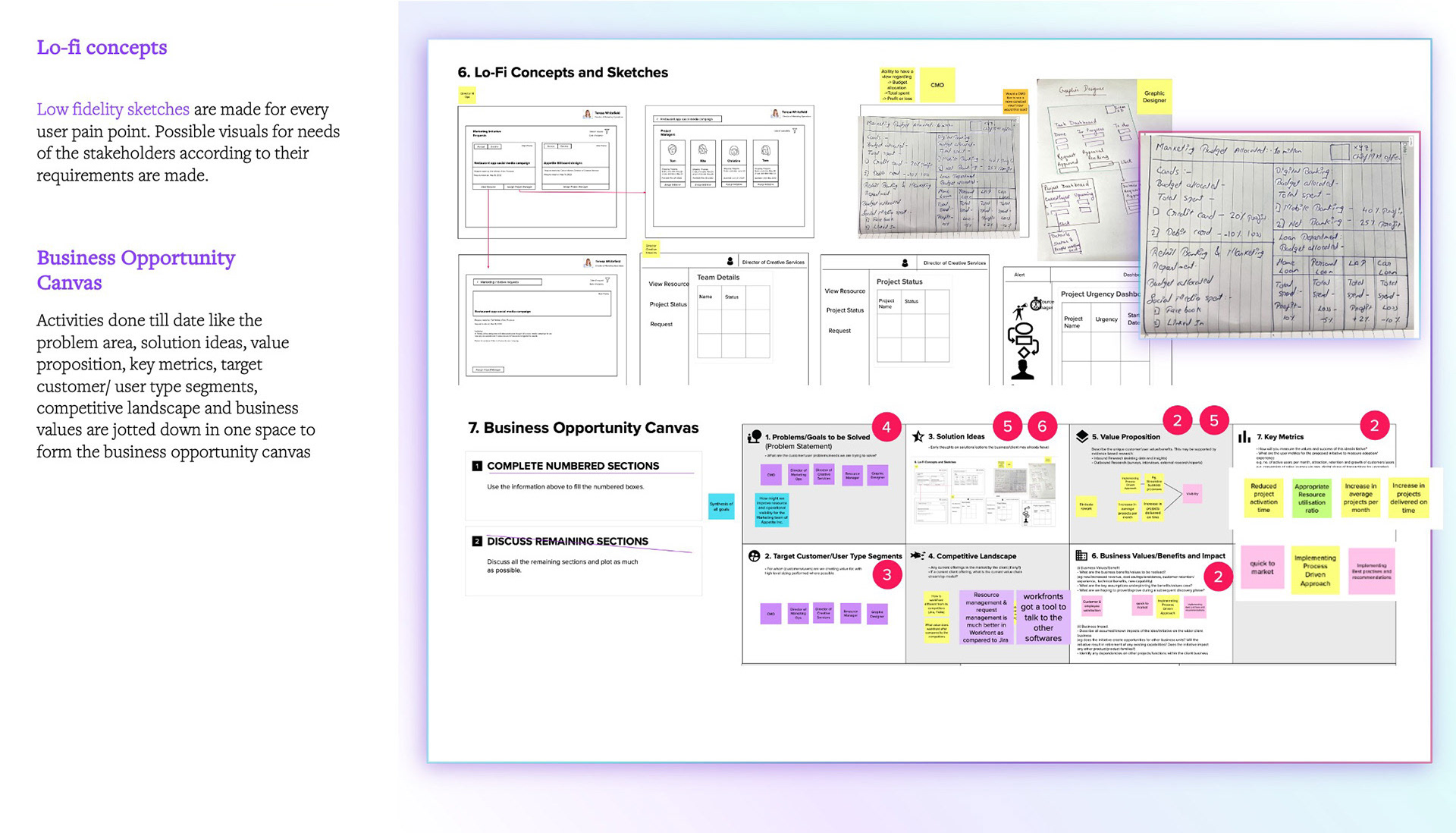Select the yellow CMO sticky note
The height and width of the screenshot is (833, 1456).
click(937, 85)
